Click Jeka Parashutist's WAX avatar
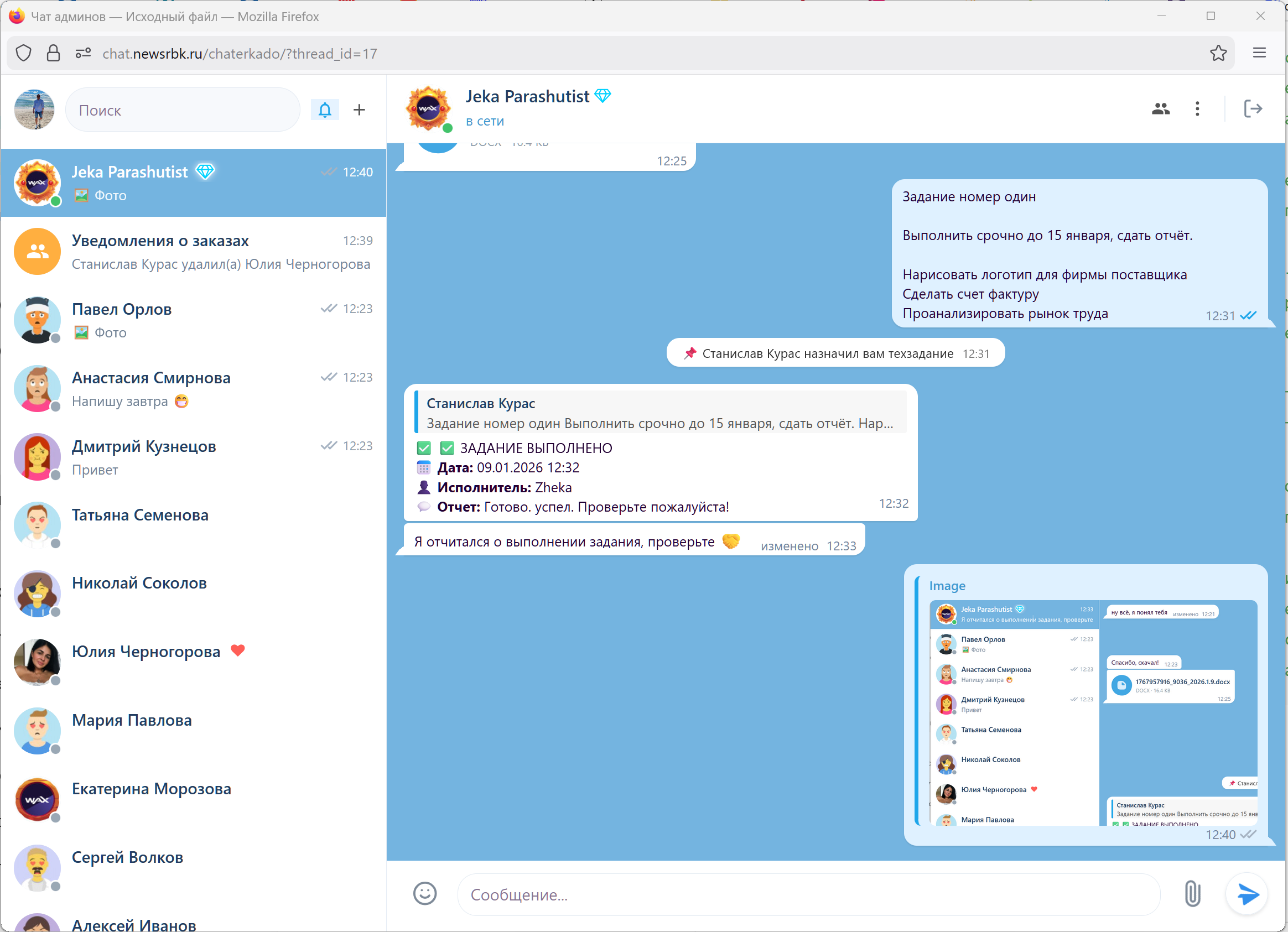This screenshot has height=932, width=1288. (x=428, y=108)
